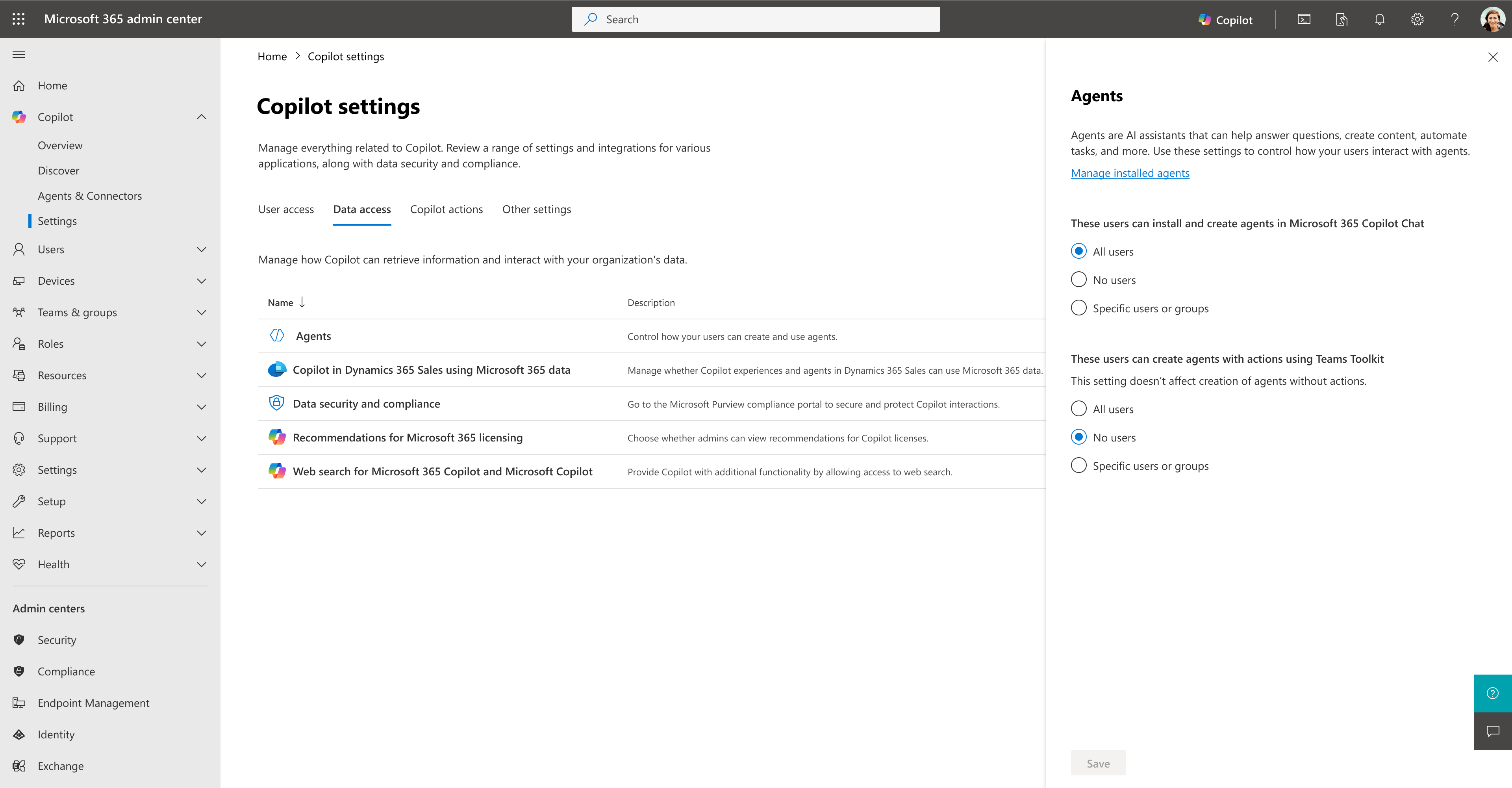The height and width of the screenshot is (788, 1512).
Task: Sort by the Name column header
Action: pyautogui.click(x=286, y=303)
